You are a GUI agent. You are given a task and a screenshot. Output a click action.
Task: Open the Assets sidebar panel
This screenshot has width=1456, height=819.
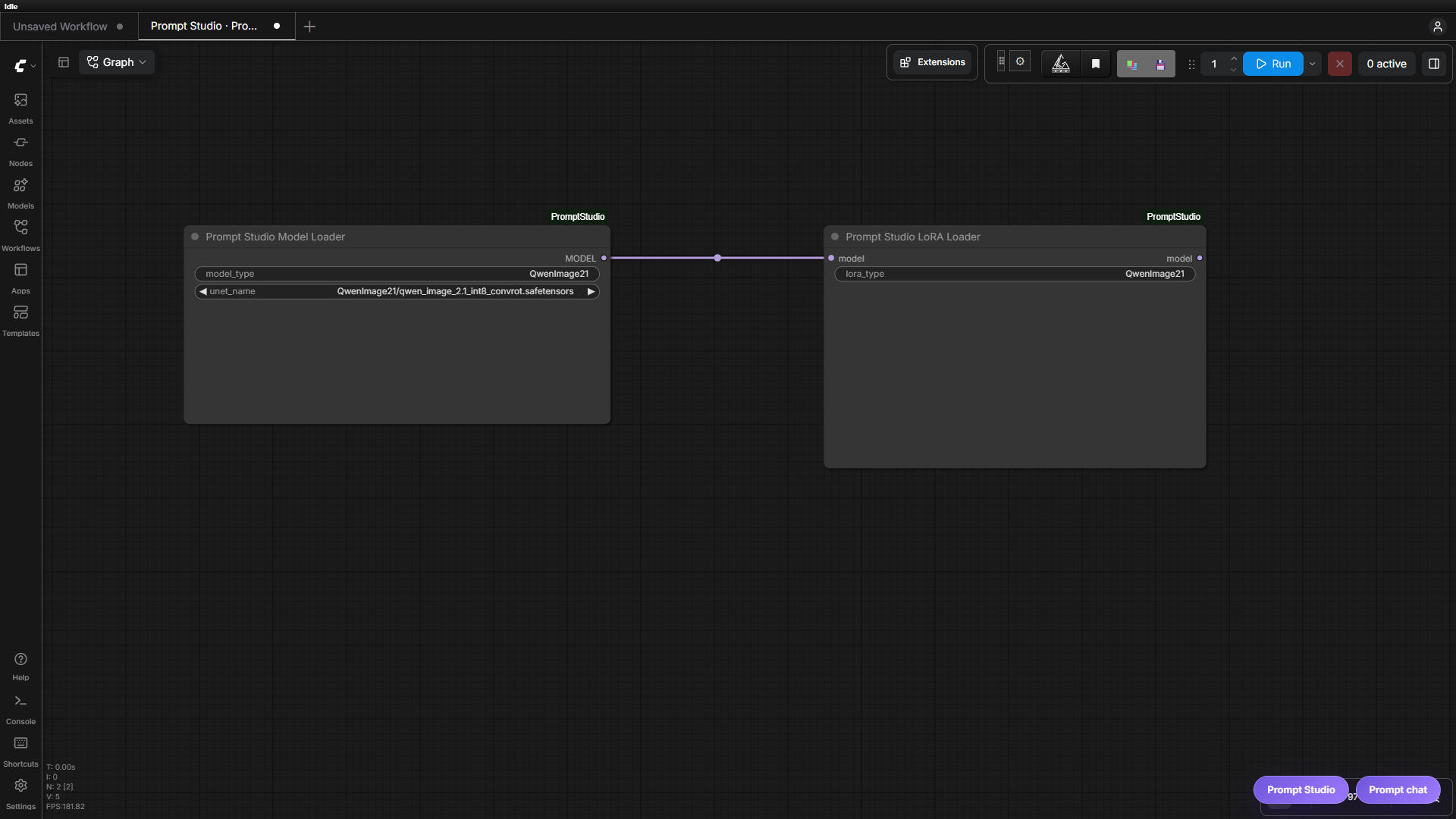tap(20, 108)
